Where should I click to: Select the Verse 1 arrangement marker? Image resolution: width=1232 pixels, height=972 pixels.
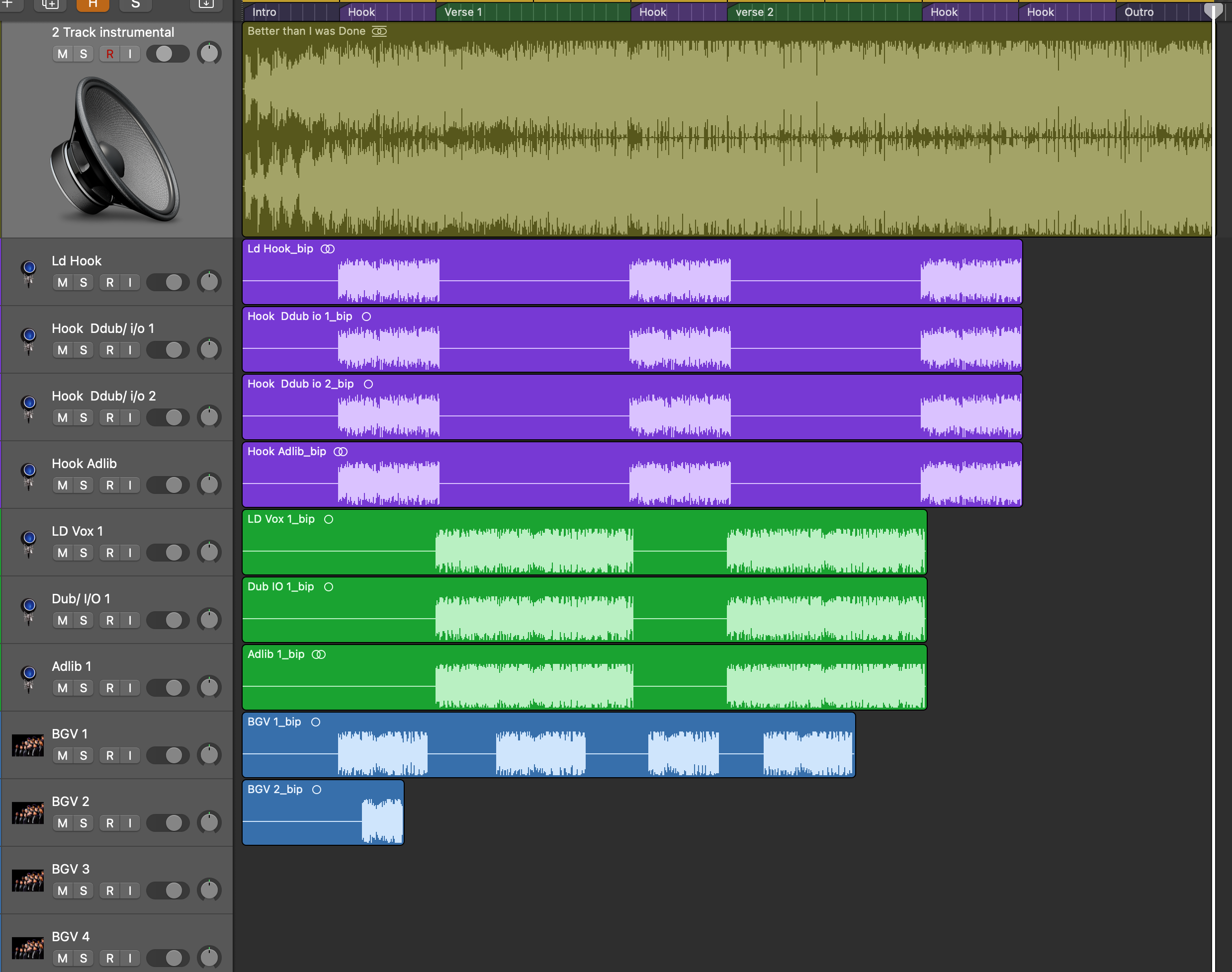(462, 12)
